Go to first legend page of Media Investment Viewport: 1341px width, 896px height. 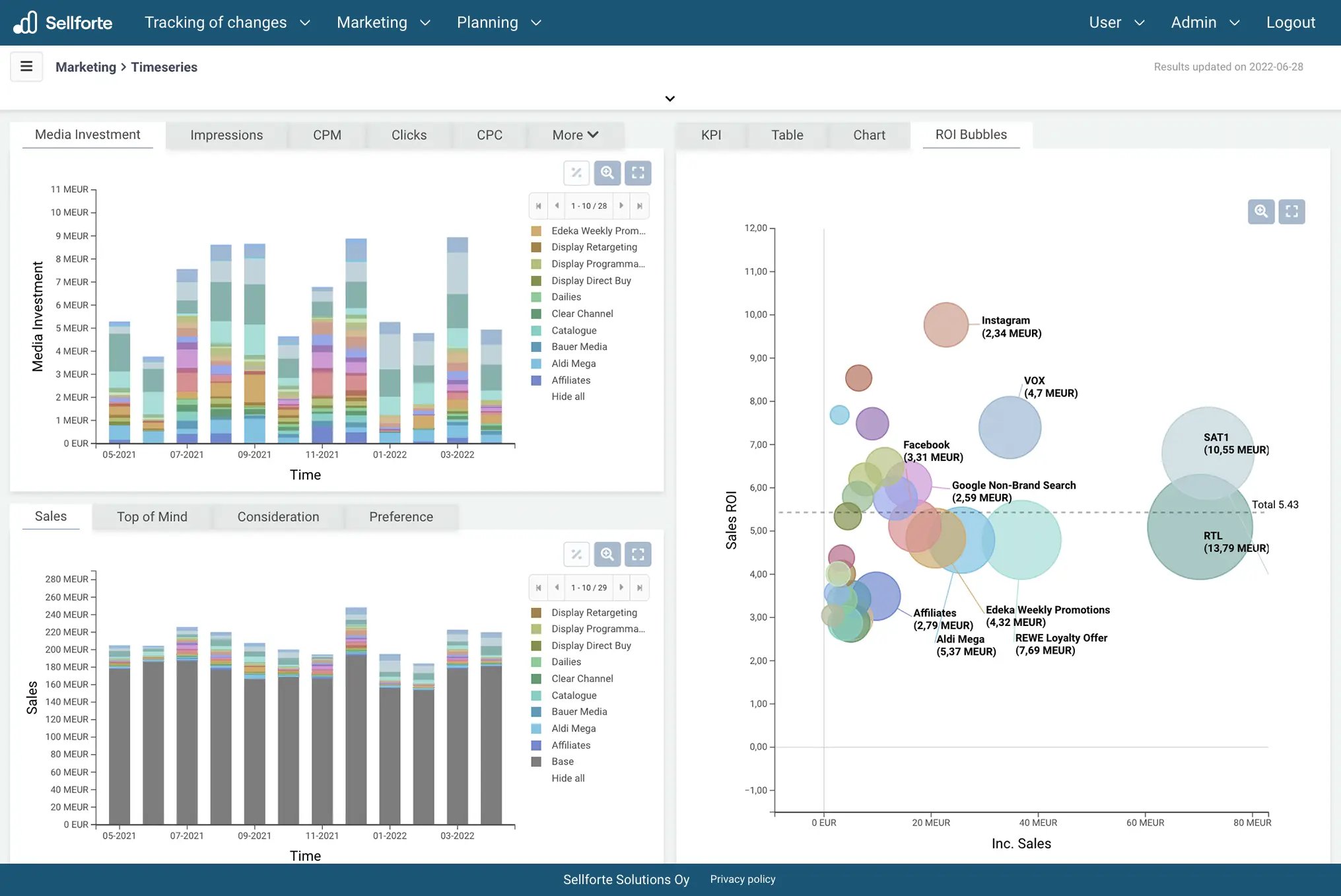pos(539,206)
